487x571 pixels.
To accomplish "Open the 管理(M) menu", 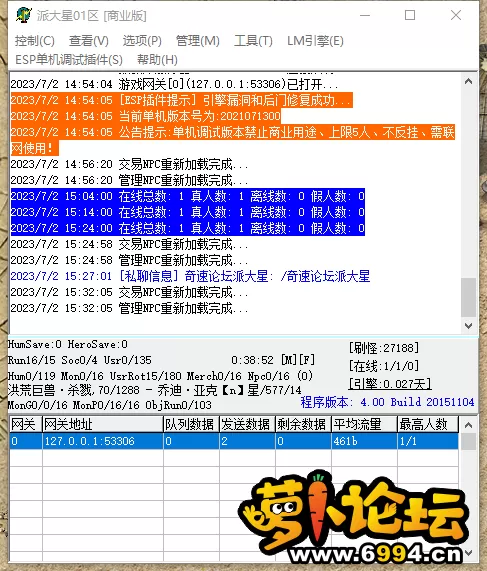I will click(197, 41).
